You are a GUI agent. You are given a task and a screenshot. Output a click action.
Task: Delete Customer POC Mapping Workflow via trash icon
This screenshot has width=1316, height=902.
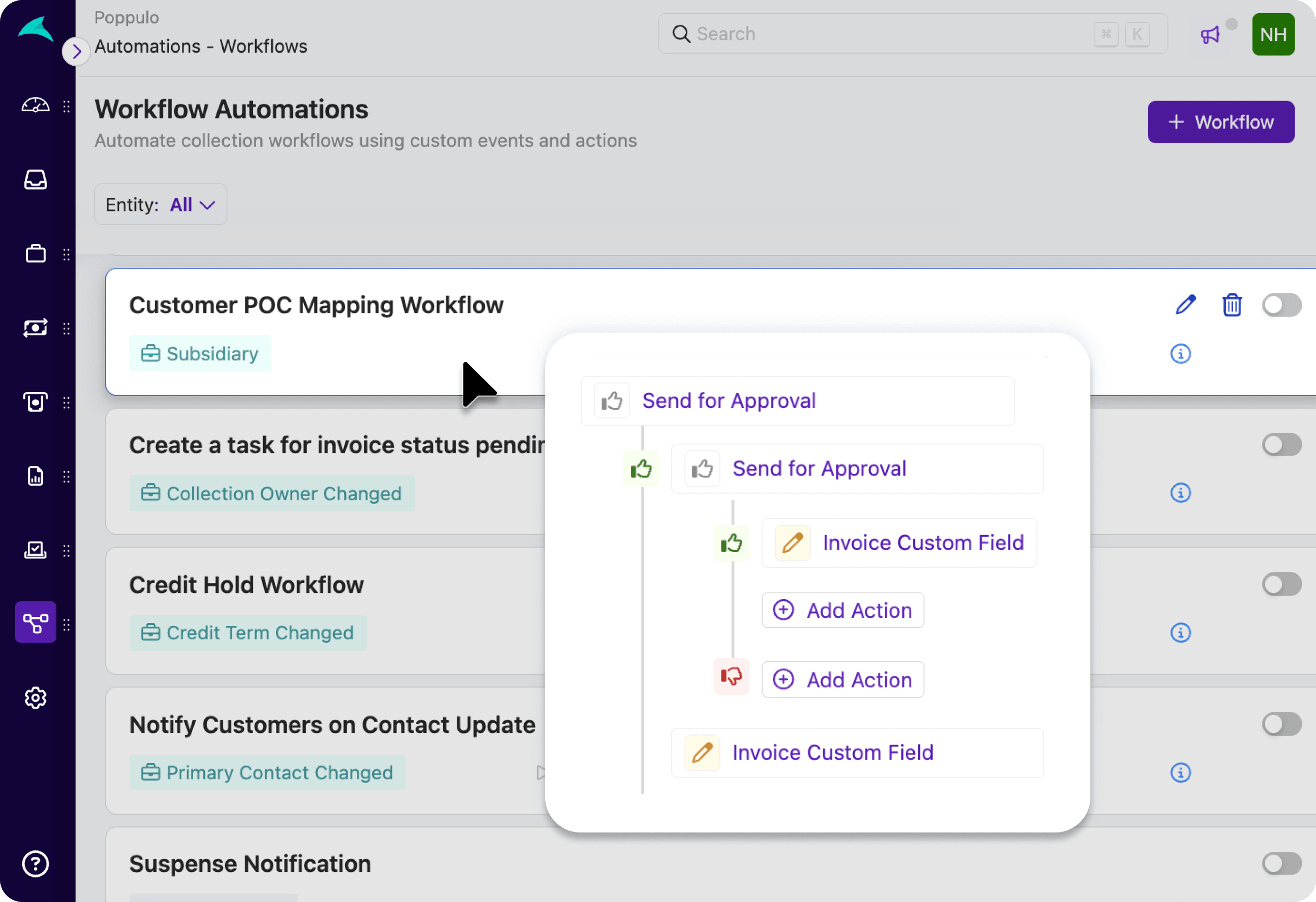coord(1231,305)
